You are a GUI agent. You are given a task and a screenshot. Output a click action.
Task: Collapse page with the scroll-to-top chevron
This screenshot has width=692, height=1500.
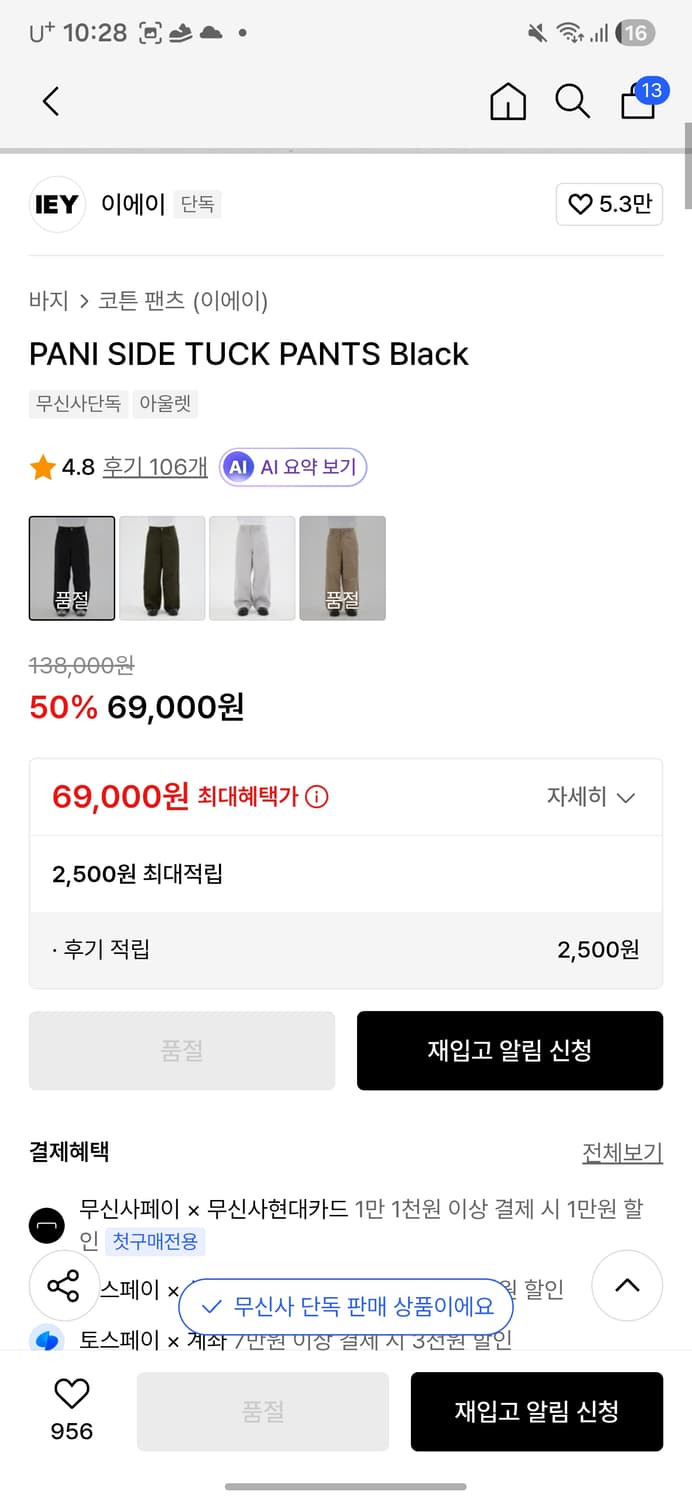tap(627, 1287)
